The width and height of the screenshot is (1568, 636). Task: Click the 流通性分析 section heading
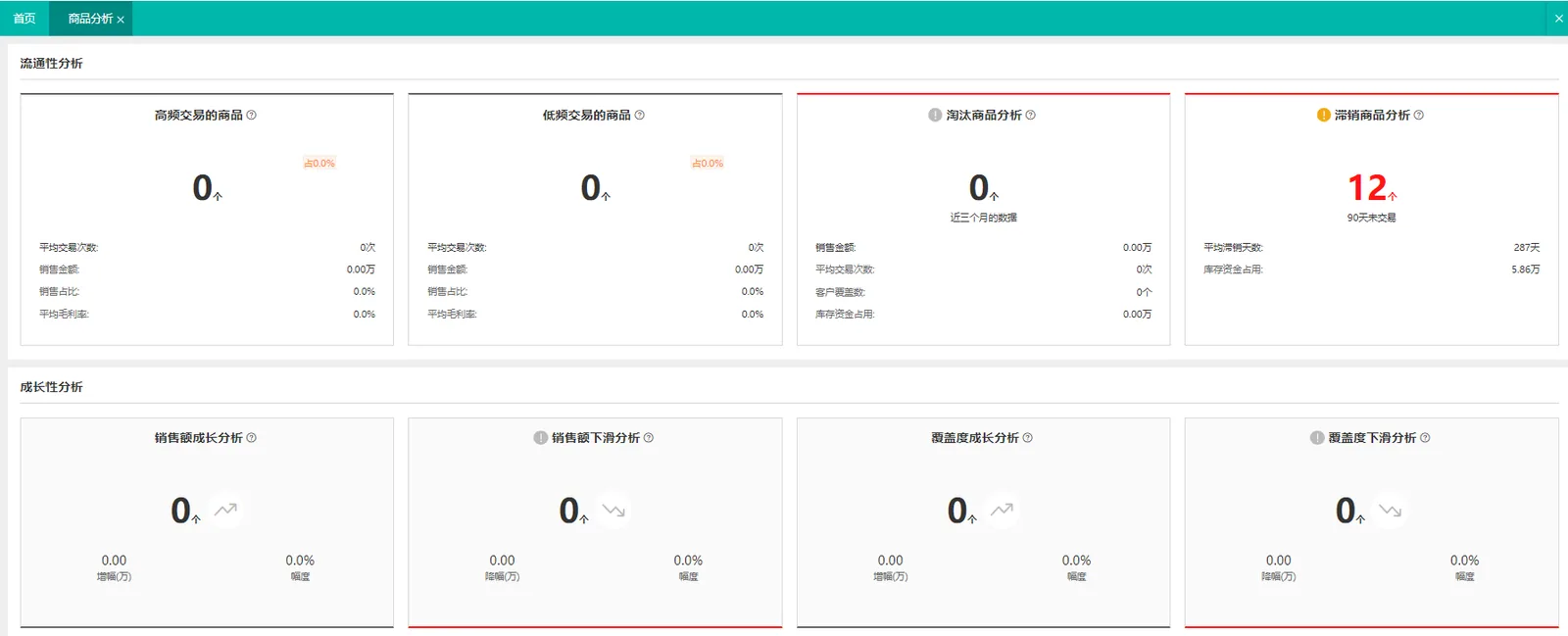click(x=51, y=63)
